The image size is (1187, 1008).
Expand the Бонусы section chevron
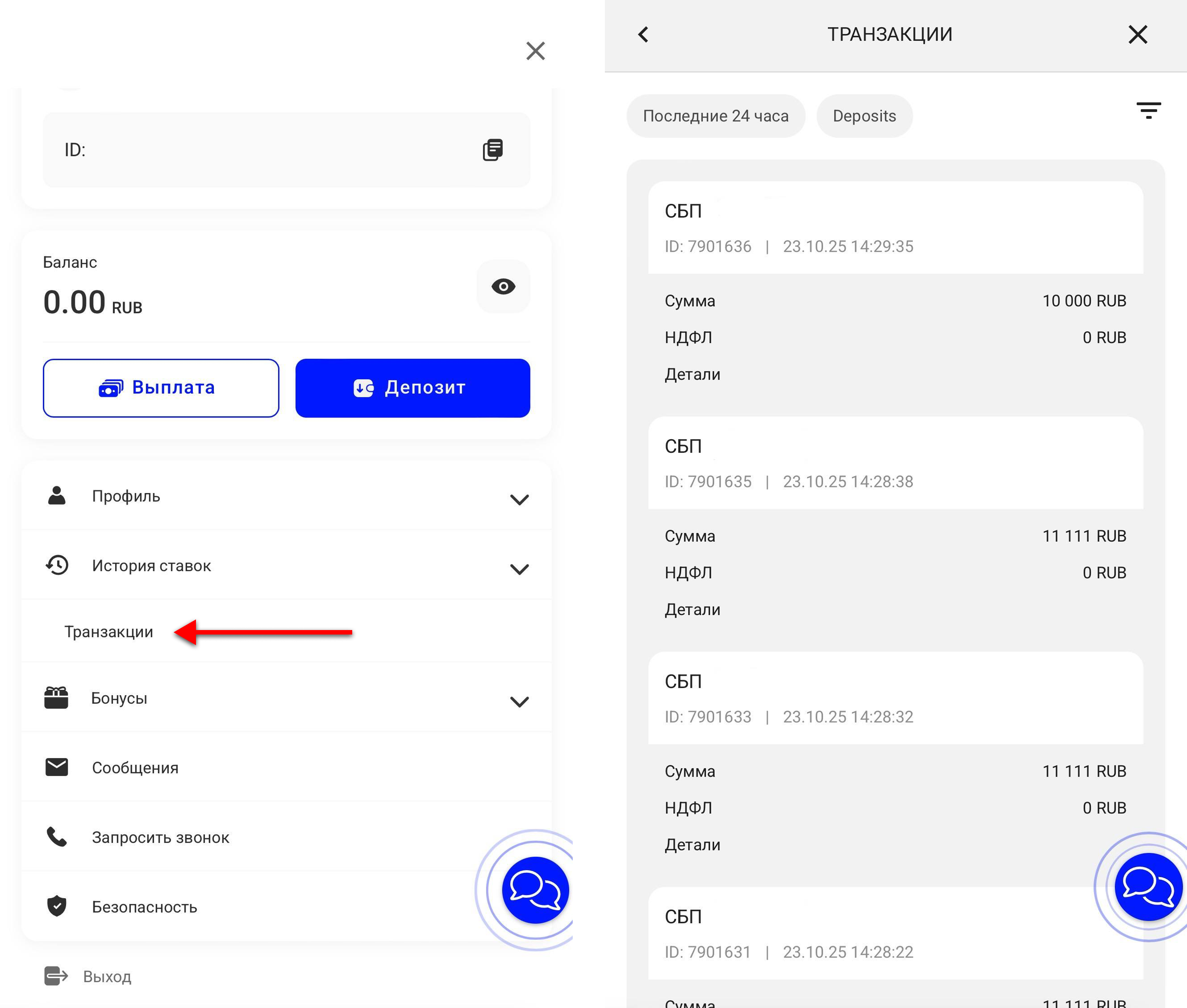point(519,702)
